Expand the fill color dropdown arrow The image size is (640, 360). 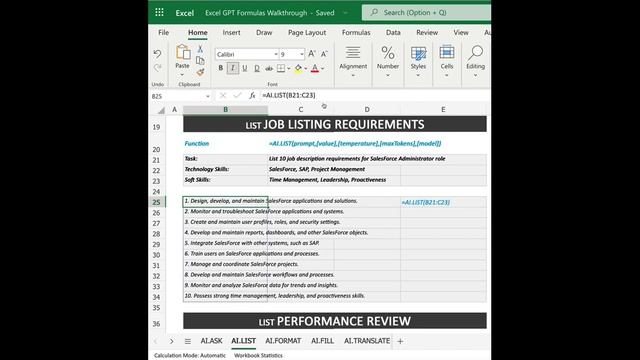306,69
